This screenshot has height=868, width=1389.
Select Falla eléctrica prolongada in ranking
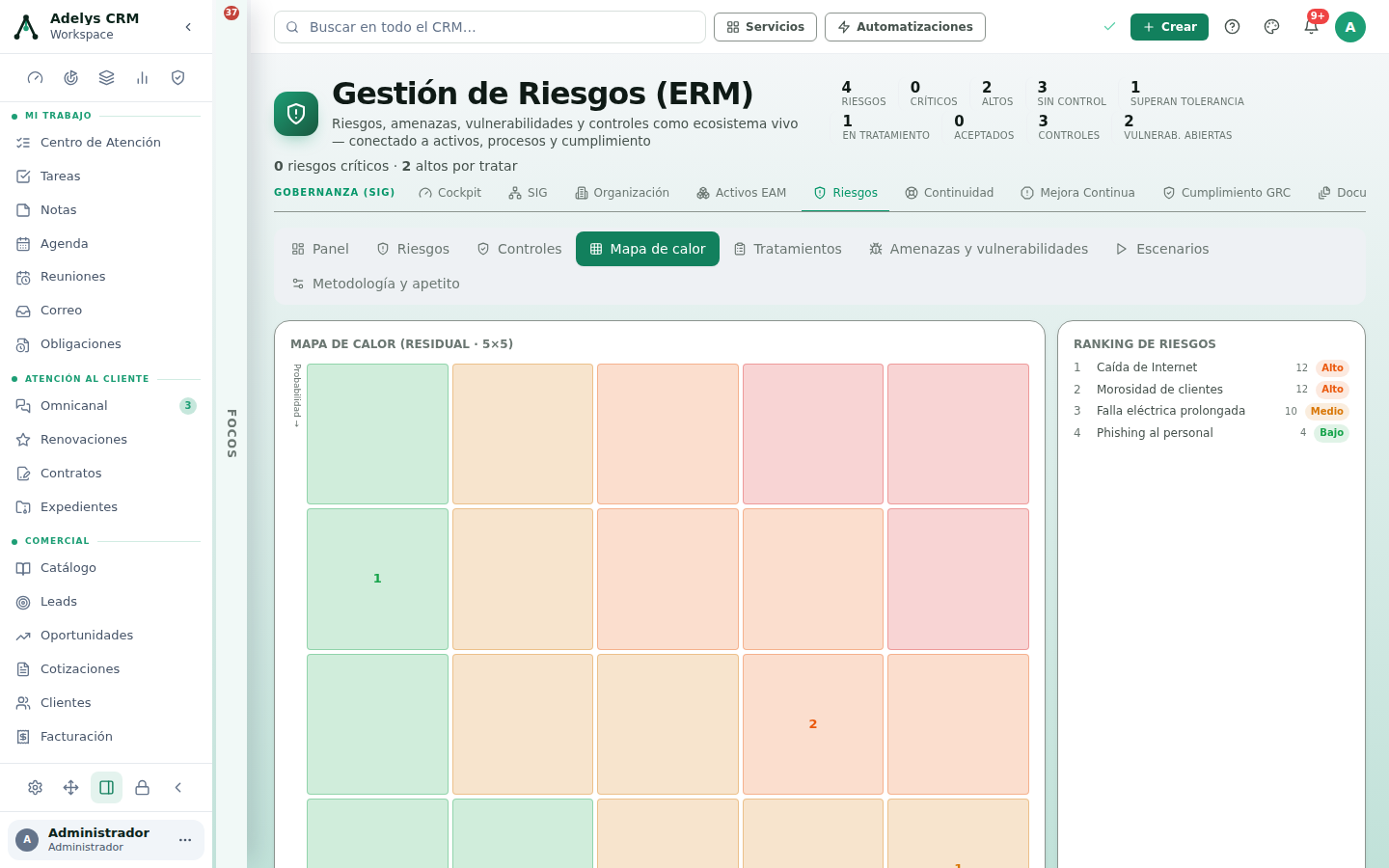point(1212,411)
